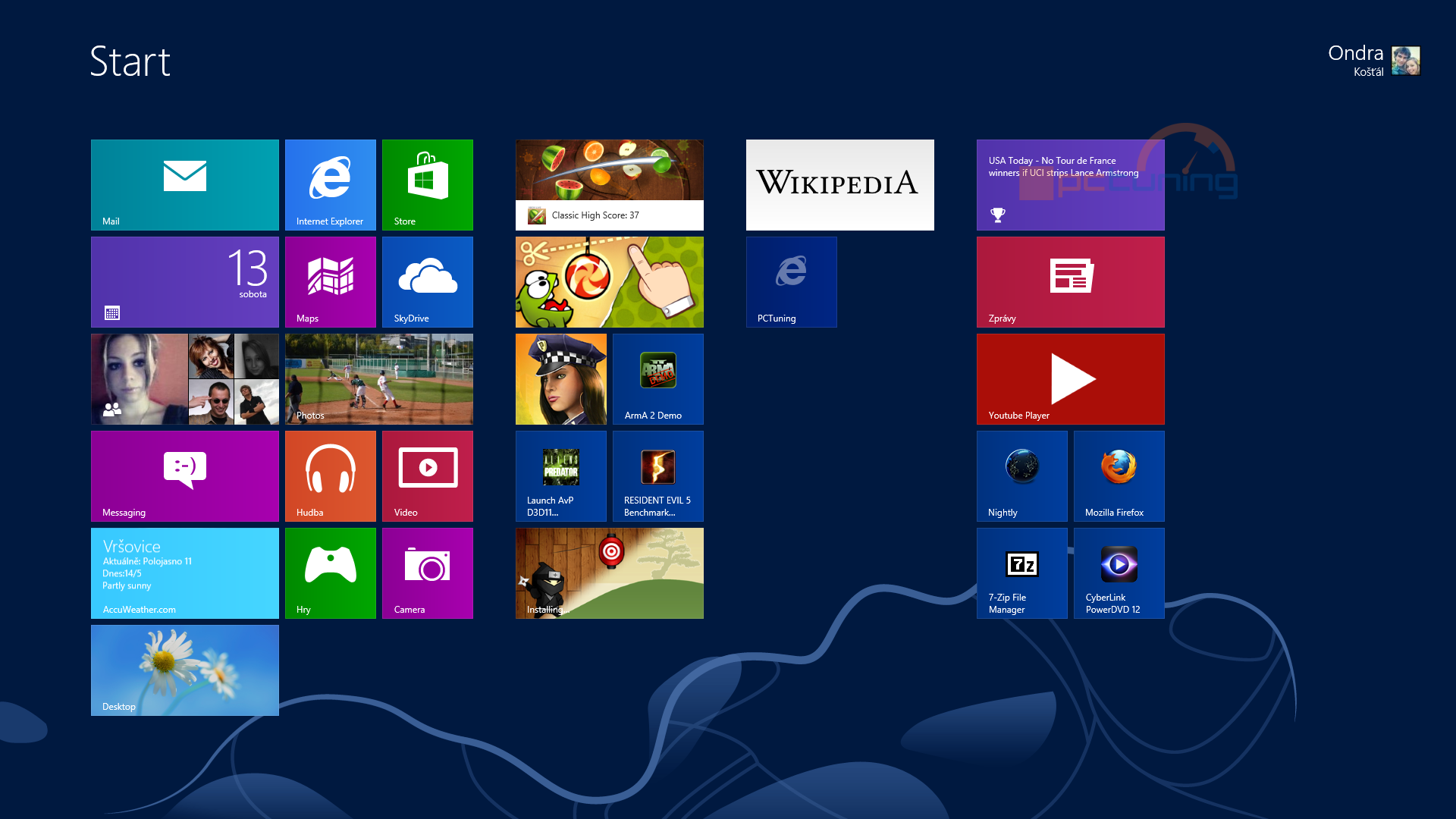
Task: Open the People tile with contact photos
Action: pyautogui.click(x=185, y=379)
